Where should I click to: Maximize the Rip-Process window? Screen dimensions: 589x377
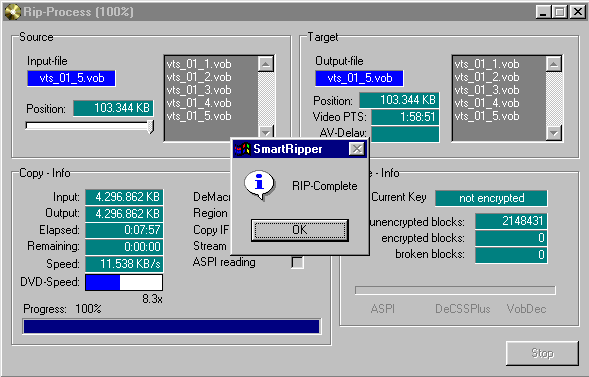[559, 12]
